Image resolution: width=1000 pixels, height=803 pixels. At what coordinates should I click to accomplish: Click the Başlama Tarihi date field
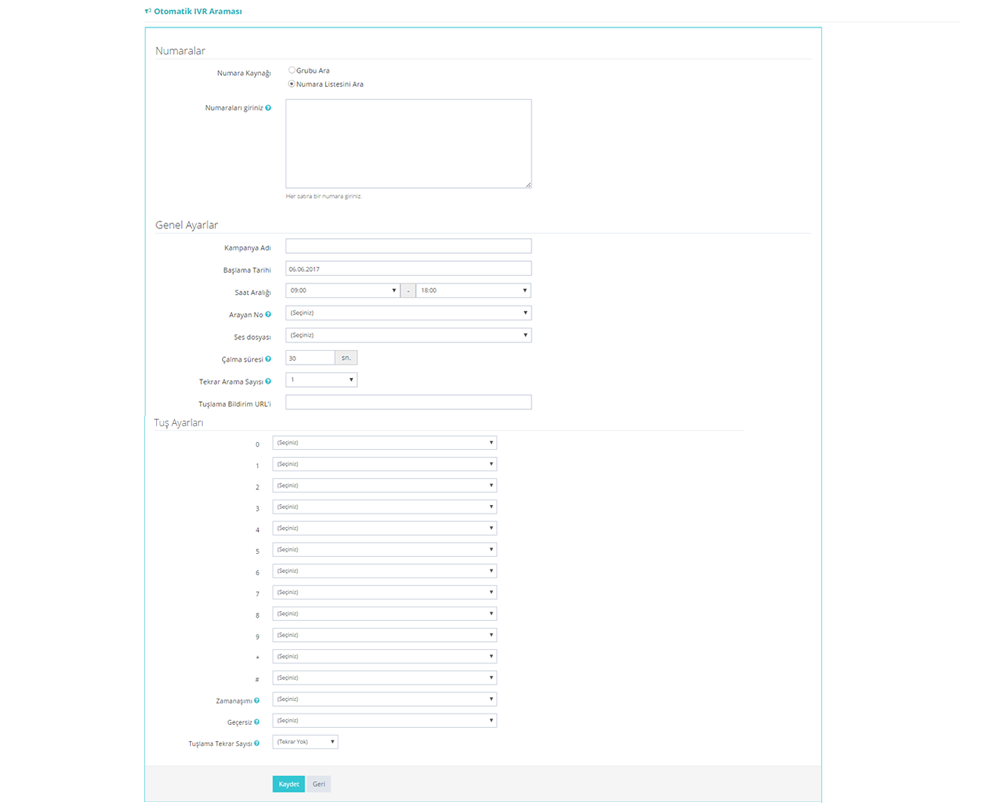point(408,269)
